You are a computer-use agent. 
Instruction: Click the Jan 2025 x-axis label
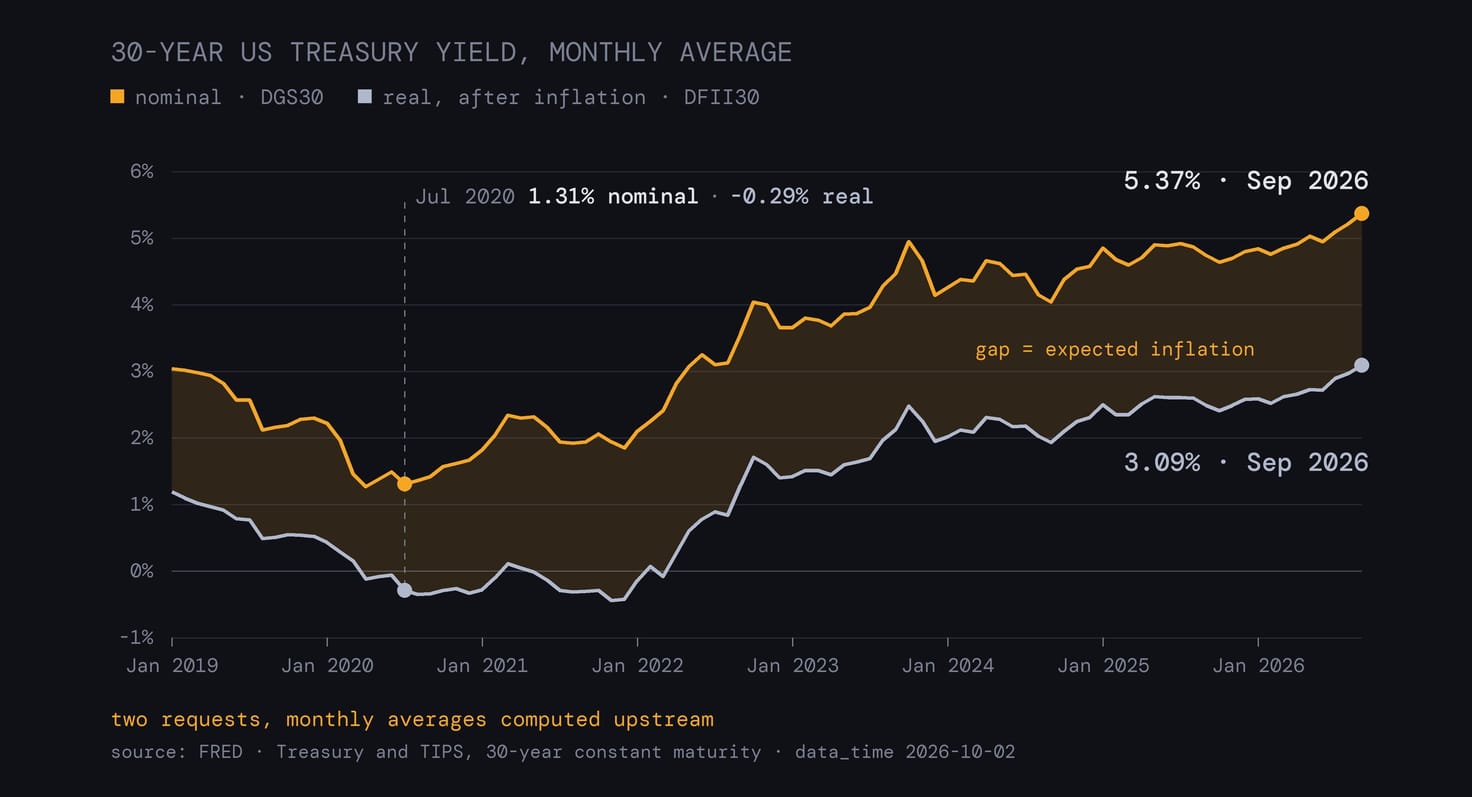pos(1103,665)
